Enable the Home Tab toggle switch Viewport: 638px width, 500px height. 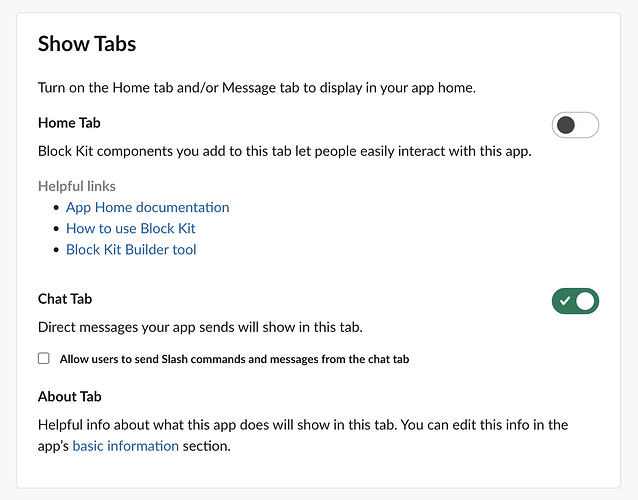click(x=575, y=125)
